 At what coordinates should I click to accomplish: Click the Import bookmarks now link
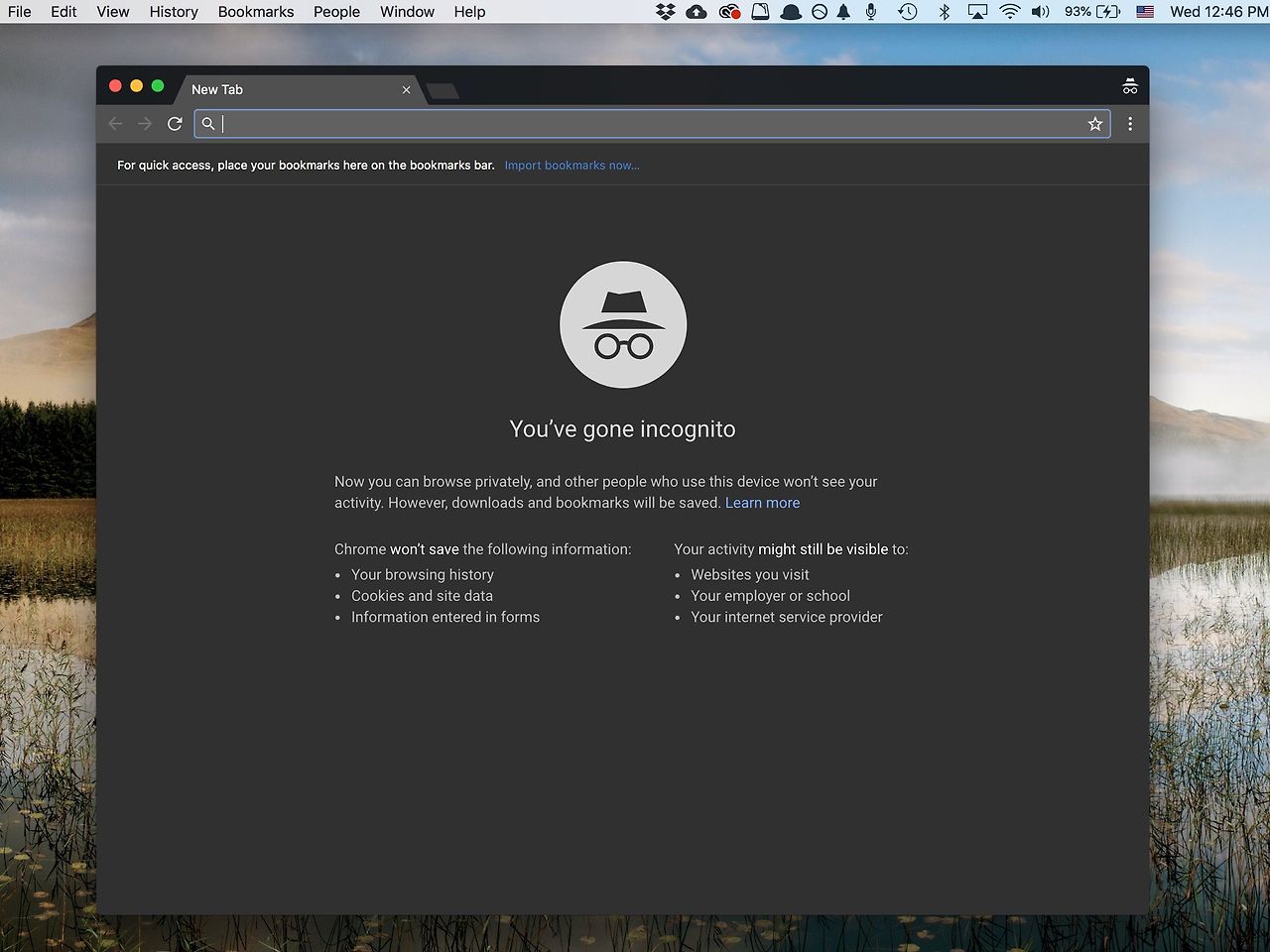(571, 166)
